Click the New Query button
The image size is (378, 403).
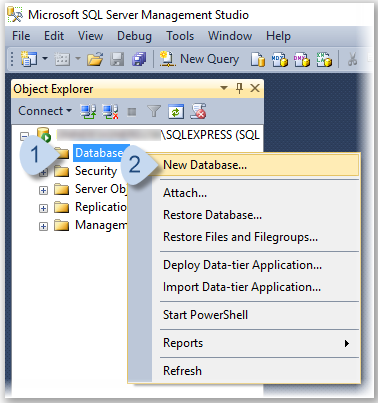199,59
